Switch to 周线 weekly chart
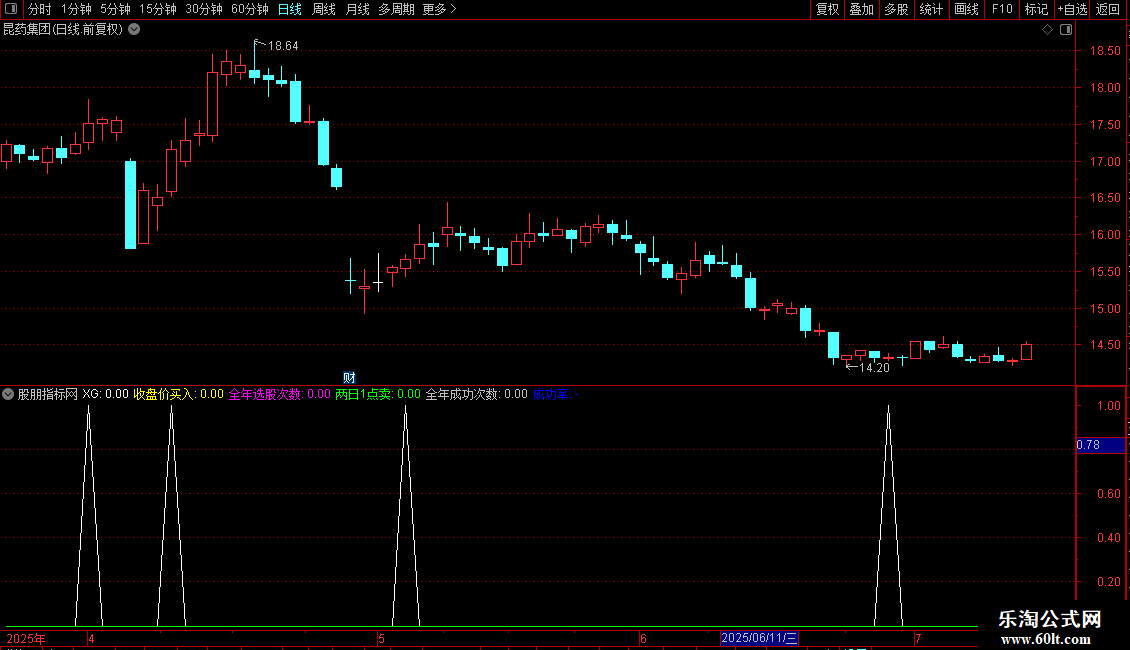The height and width of the screenshot is (650, 1130). tap(324, 9)
